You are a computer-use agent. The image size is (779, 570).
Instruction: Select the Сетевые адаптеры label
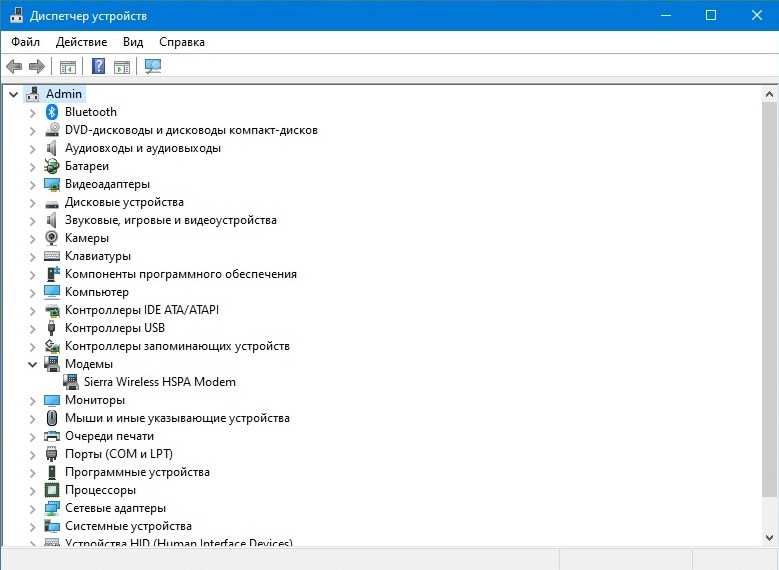115,508
